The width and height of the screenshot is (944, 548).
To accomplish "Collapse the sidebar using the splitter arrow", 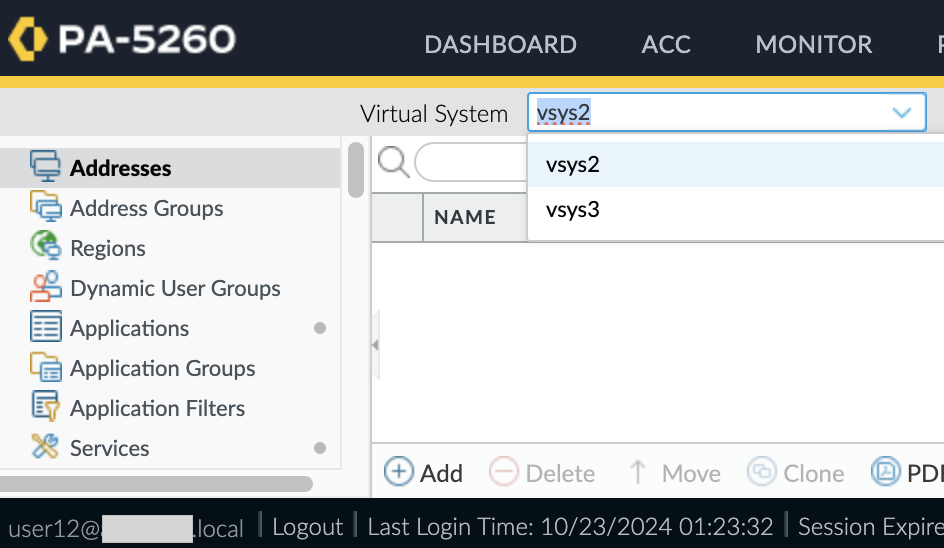I will (x=376, y=345).
